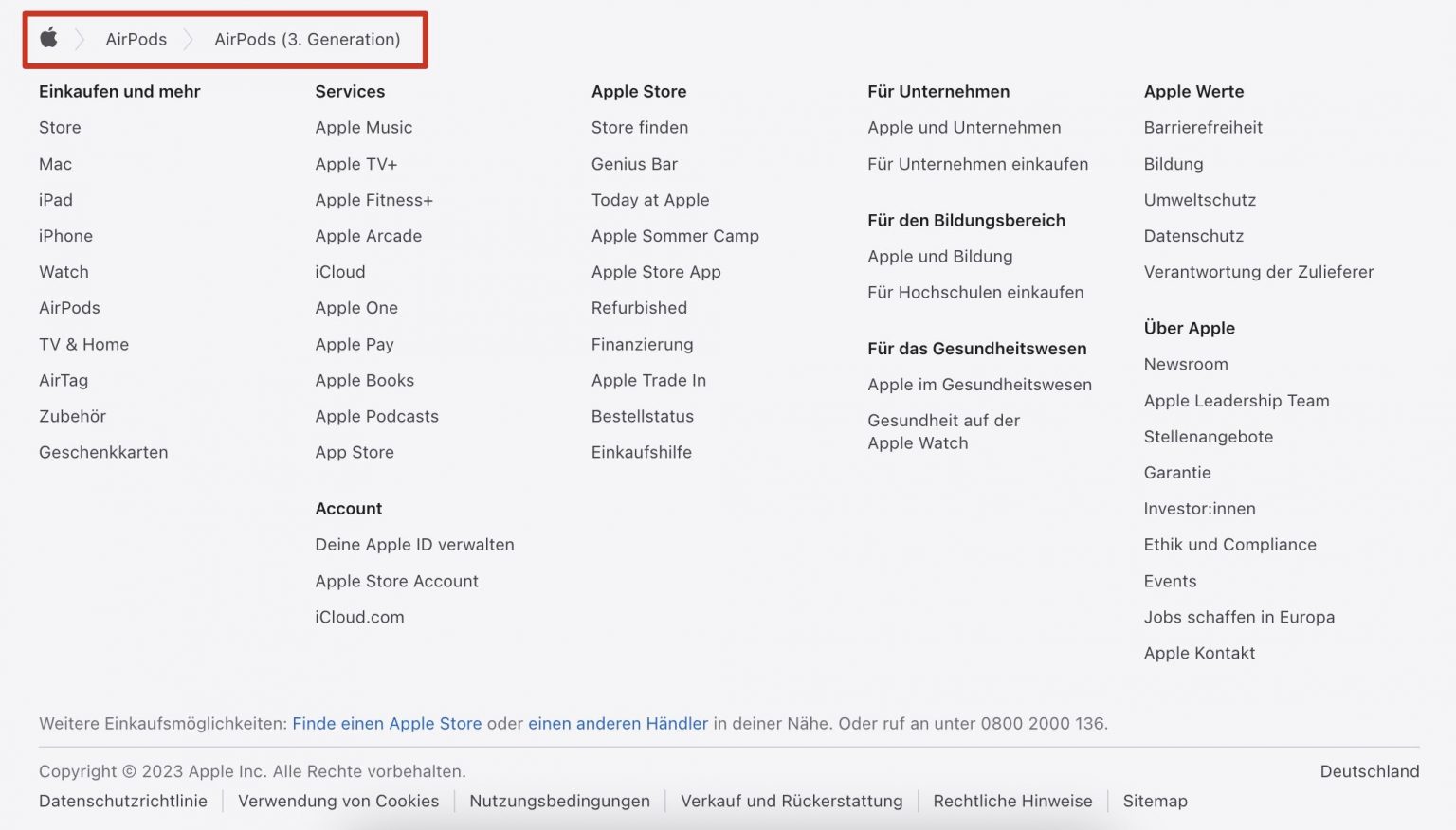Select iPhone in the shopping column
1456x830 pixels.
coord(65,235)
